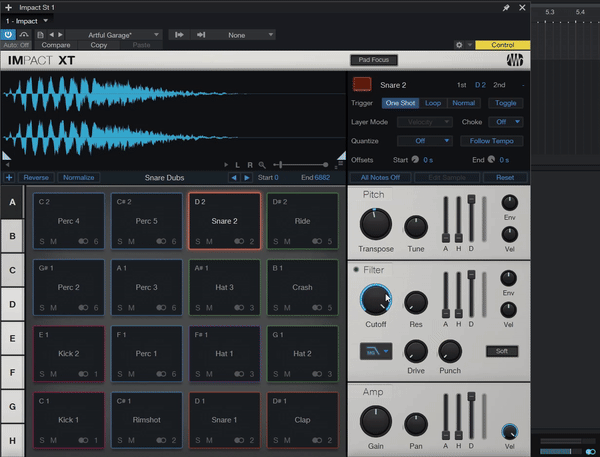Open the None sidechain dropdown

pyautogui.click(x=241, y=35)
